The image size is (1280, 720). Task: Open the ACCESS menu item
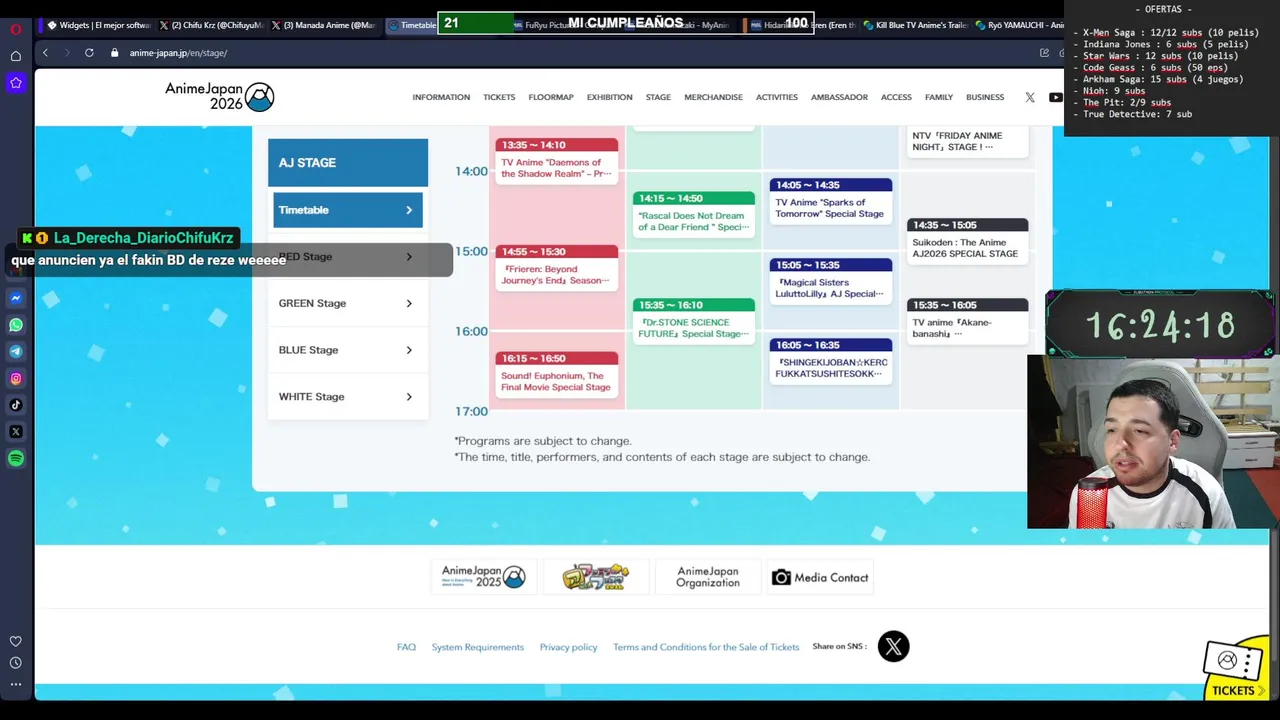tap(896, 97)
